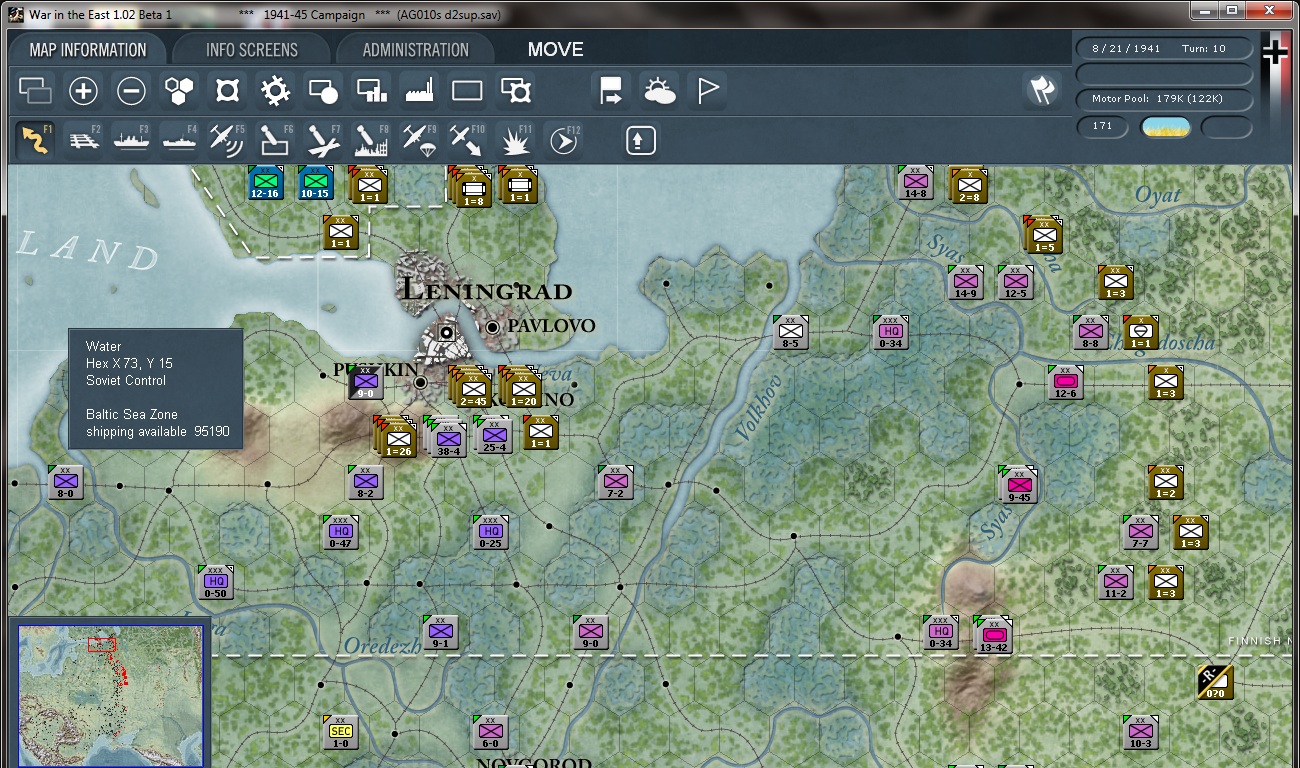Viewport: 1300px width, 768px height.
Task: Open the Administration tab
Action: (415, 50)
